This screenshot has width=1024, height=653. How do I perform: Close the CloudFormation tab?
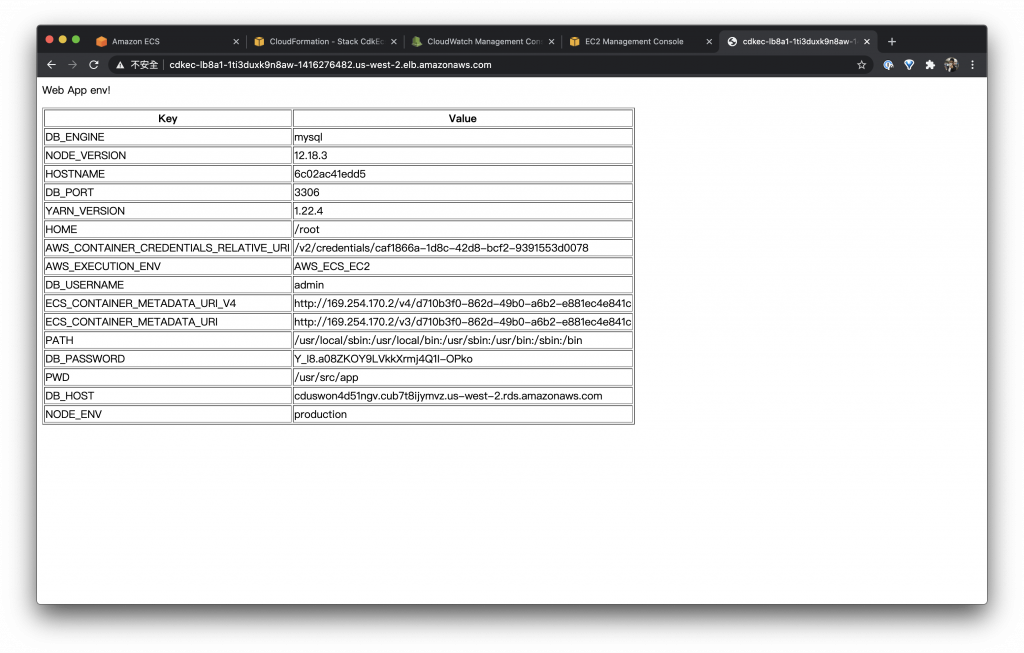394,41
